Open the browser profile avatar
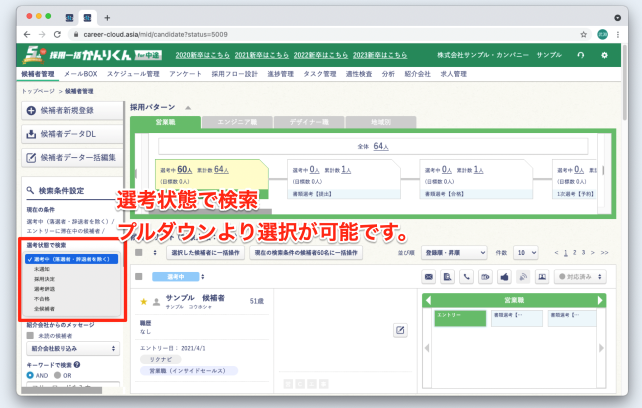Viewport: 642px width, 408px height. [x=602, y=34]
